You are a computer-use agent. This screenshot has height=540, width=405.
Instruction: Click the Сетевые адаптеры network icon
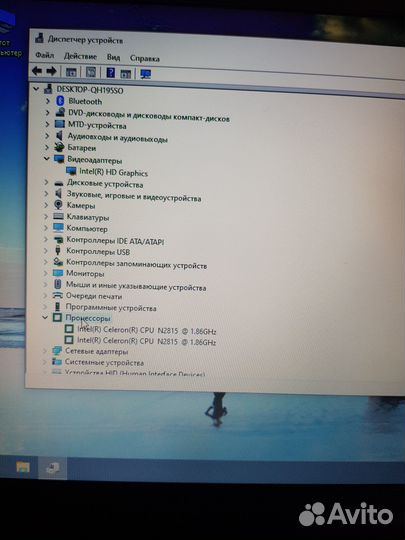57,351
